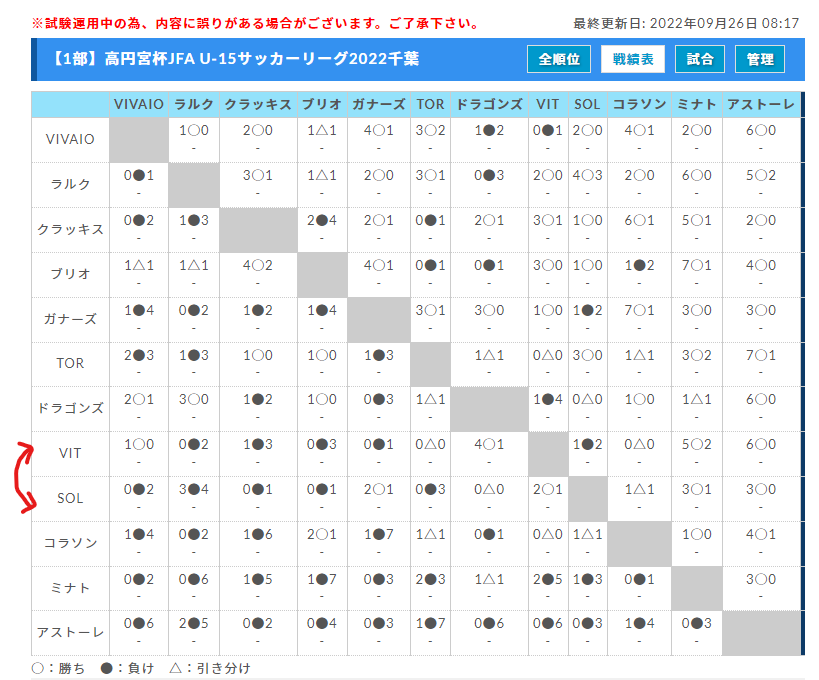Click ラルク vs SOL result 4○3
This screenshot has width=819, height=680.
click(x=588, y=175)
